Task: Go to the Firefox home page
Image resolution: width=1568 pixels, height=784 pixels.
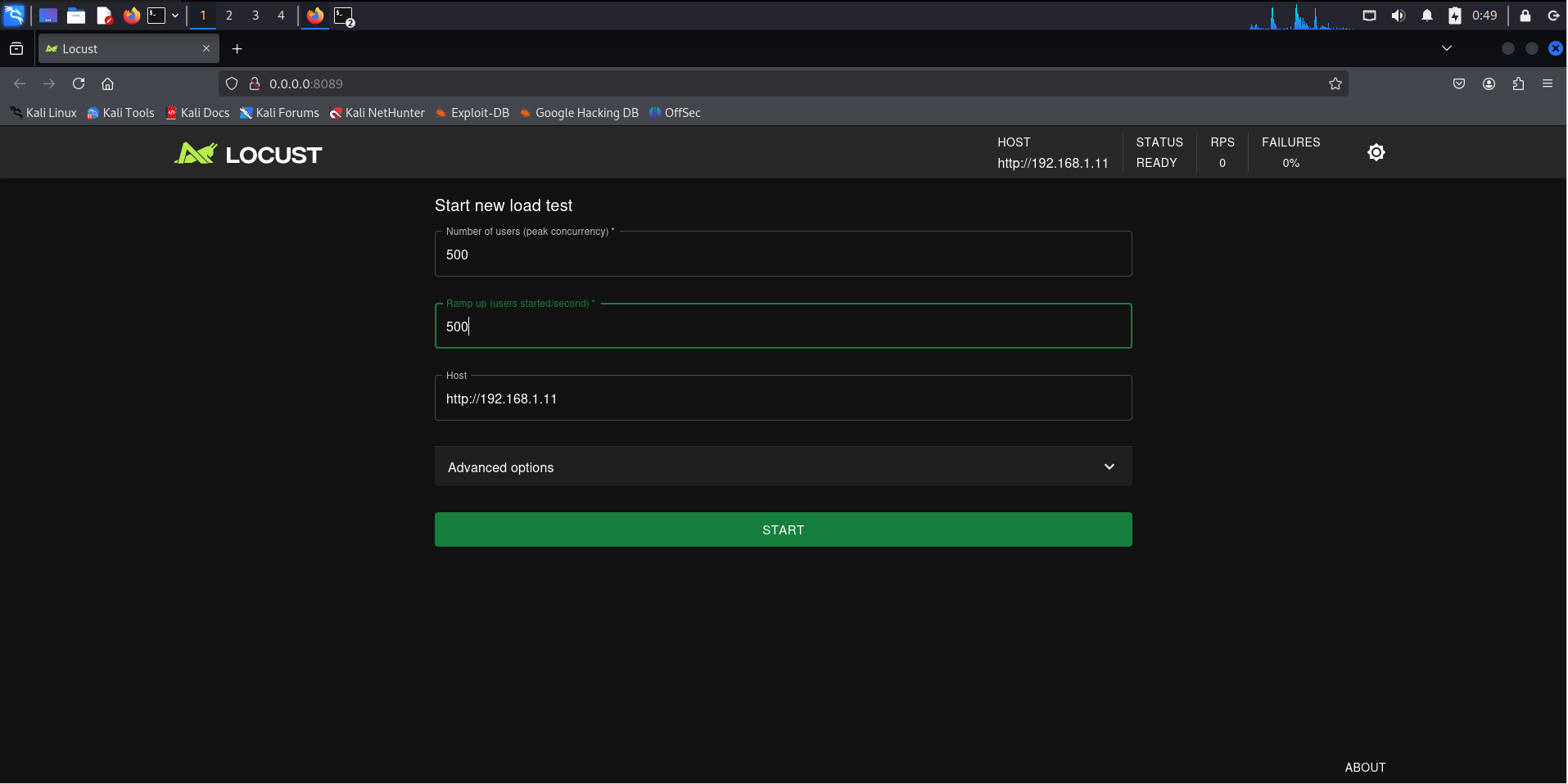Action: coord(107,83)
